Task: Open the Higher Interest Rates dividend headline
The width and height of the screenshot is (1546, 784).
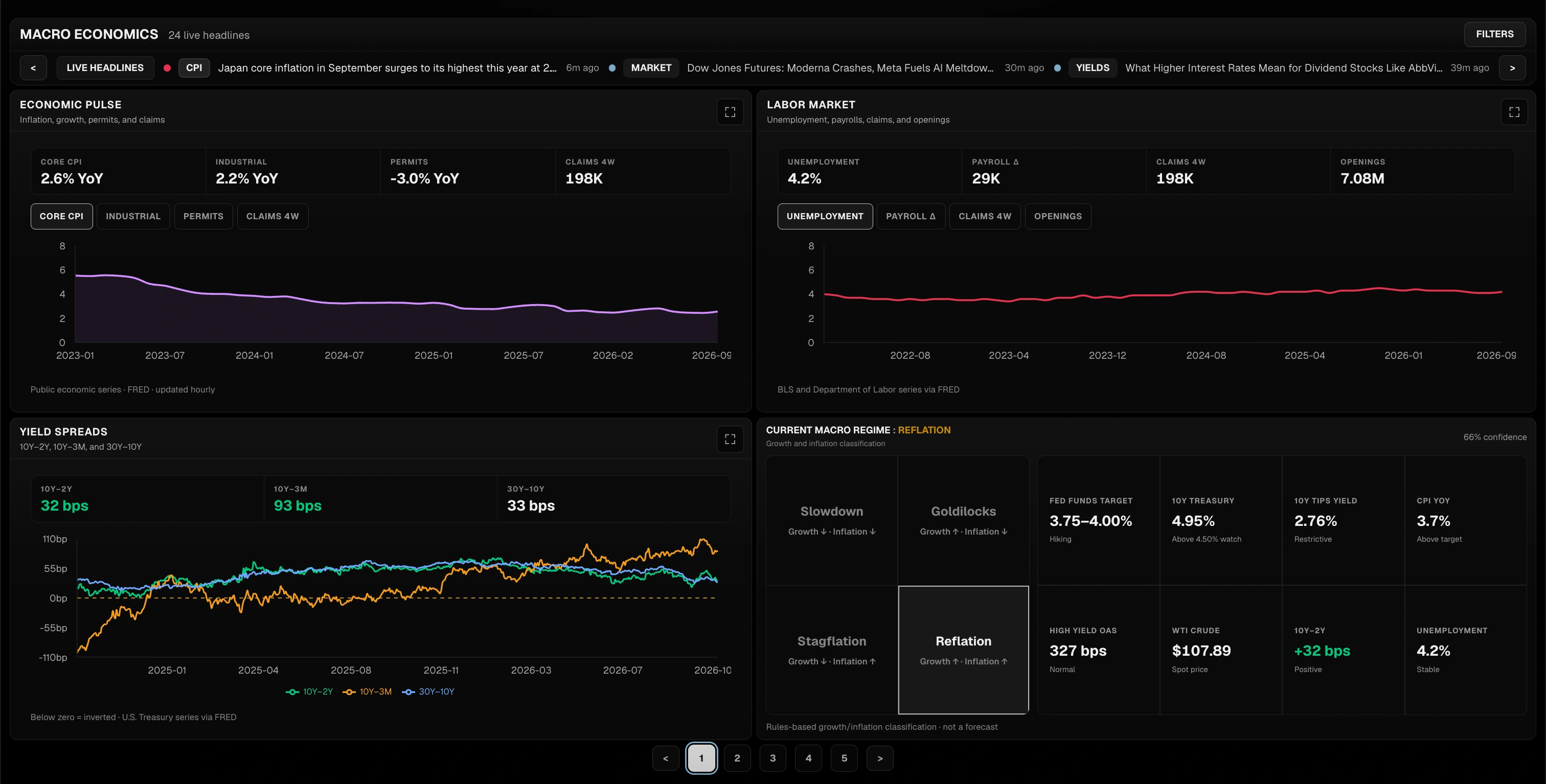Action: 1283,68
